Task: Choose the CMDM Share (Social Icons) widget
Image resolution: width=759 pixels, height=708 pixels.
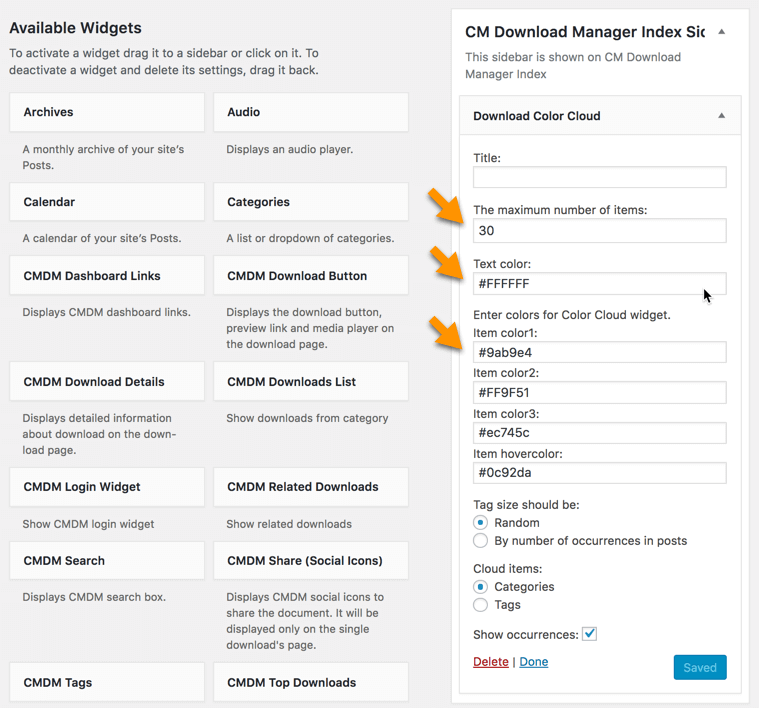Action: tap(310, 561)
